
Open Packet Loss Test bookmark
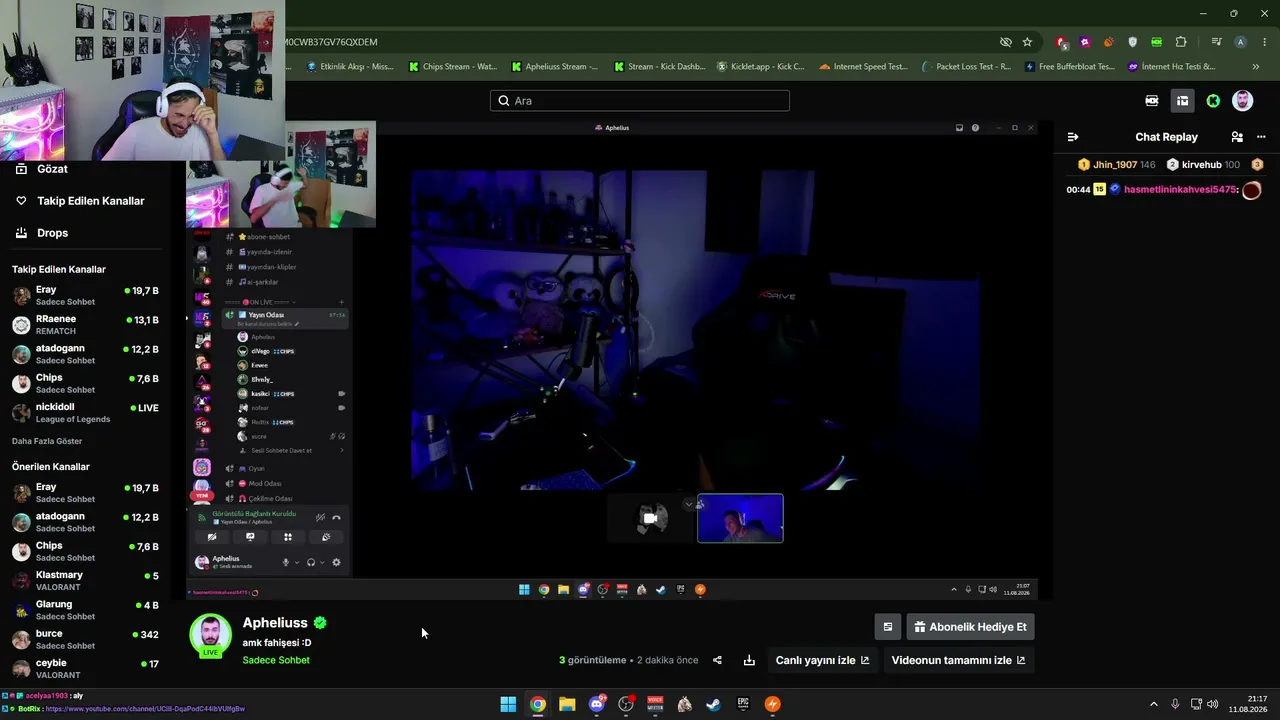pyautogui.click(x=966, y=67)
